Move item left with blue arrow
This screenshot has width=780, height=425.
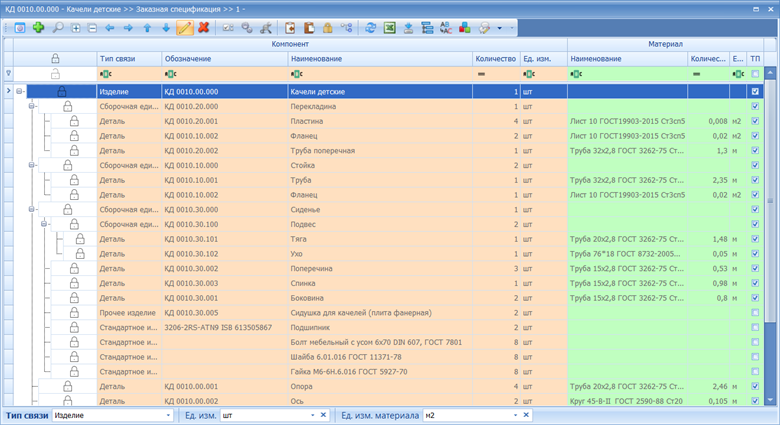pos(109,28)
